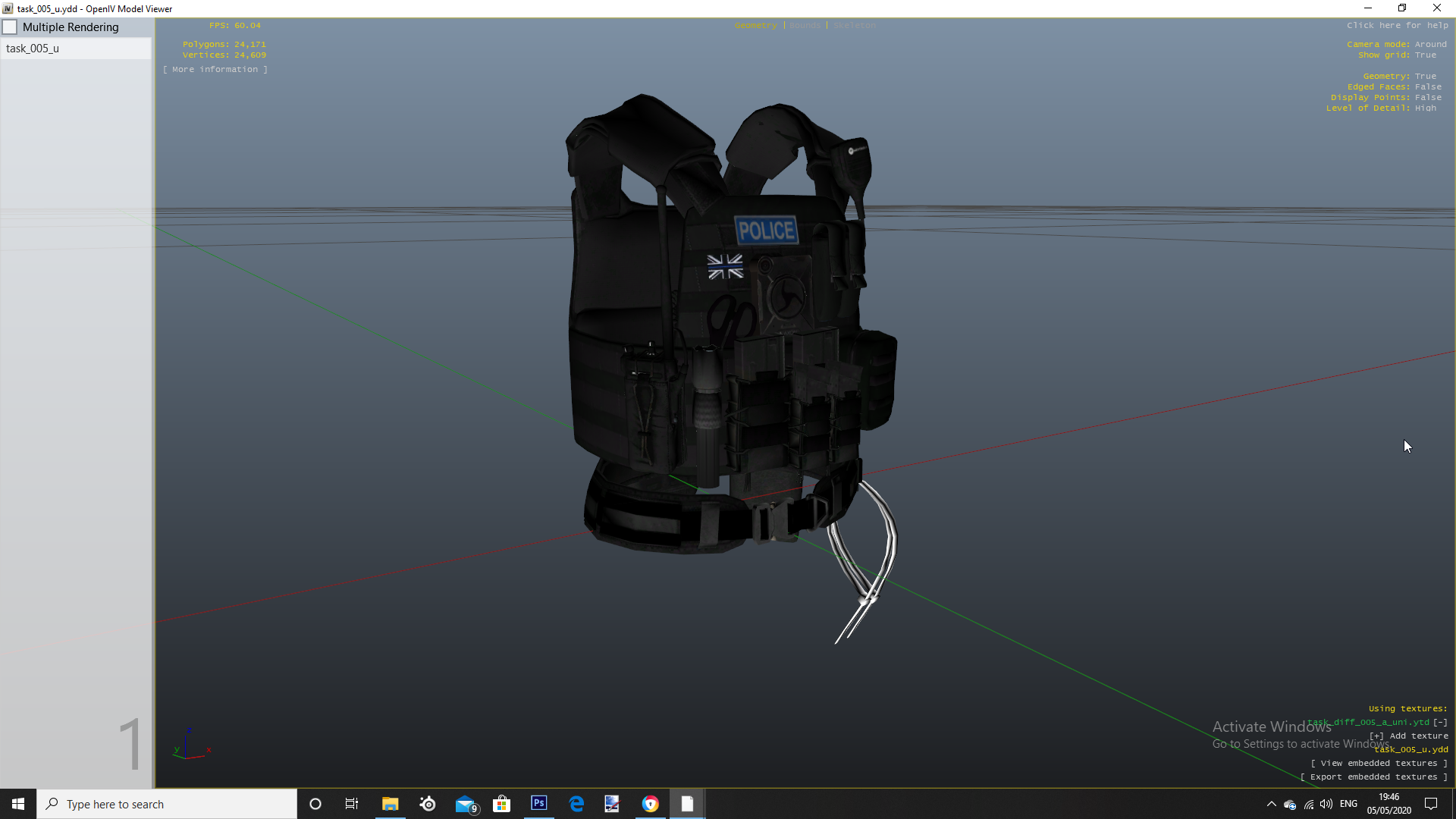
Task: Select task_005_u in the model list
Action: (x=33, y=49)
